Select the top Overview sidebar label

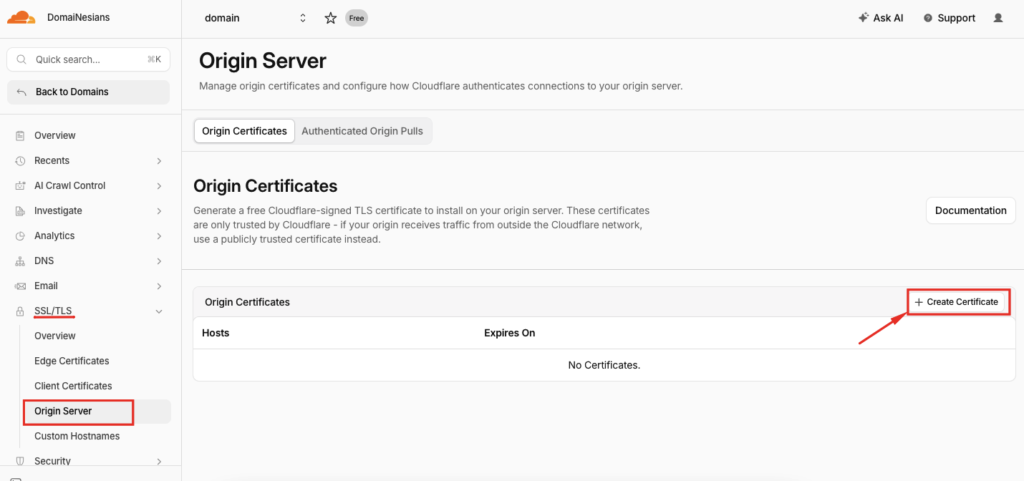pos(55,136)
